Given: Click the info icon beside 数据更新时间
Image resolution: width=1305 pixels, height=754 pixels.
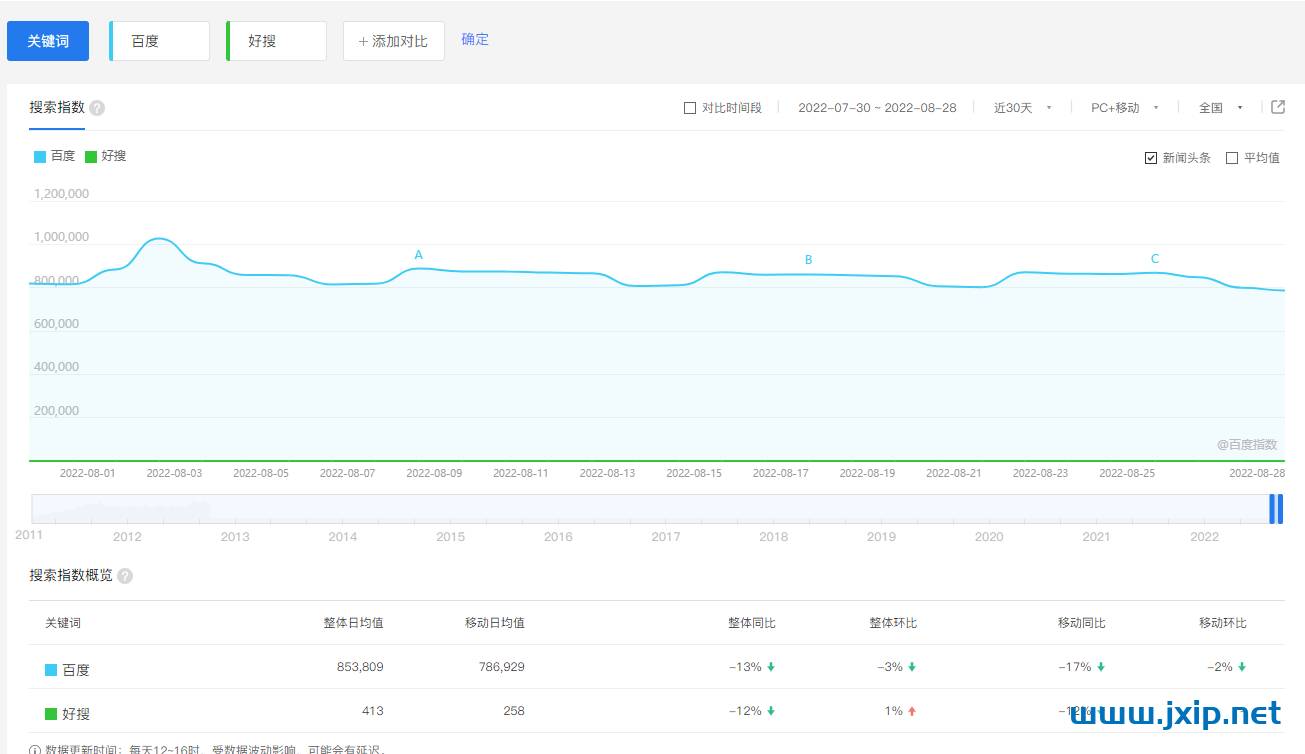Looking at the screenshot, I should (x=35, y=748).
